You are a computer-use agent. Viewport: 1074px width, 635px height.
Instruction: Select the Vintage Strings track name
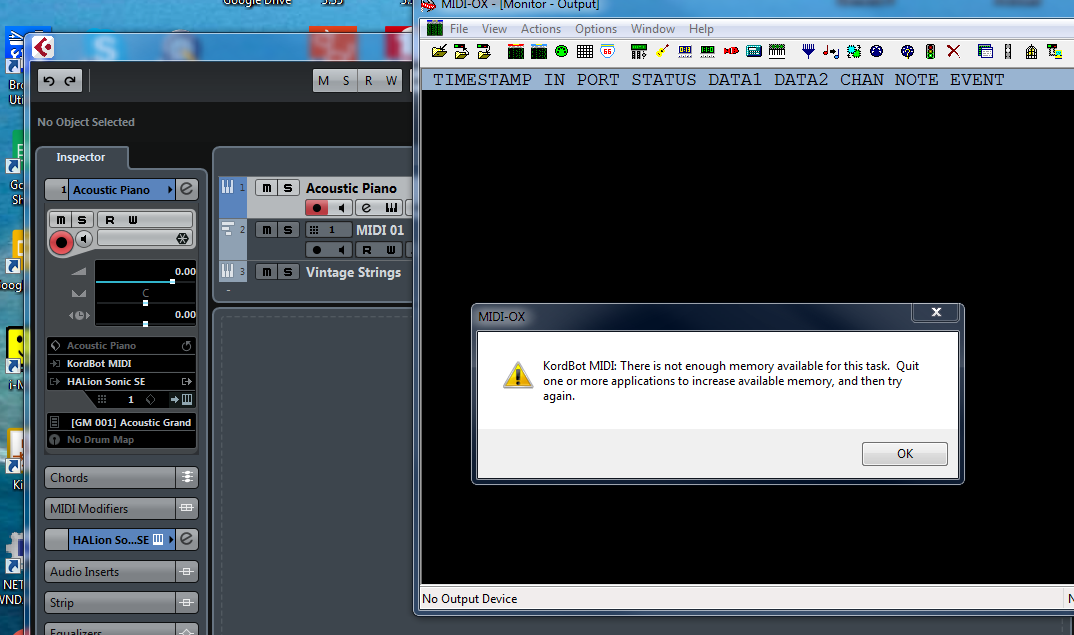click(x=353, y=272)
